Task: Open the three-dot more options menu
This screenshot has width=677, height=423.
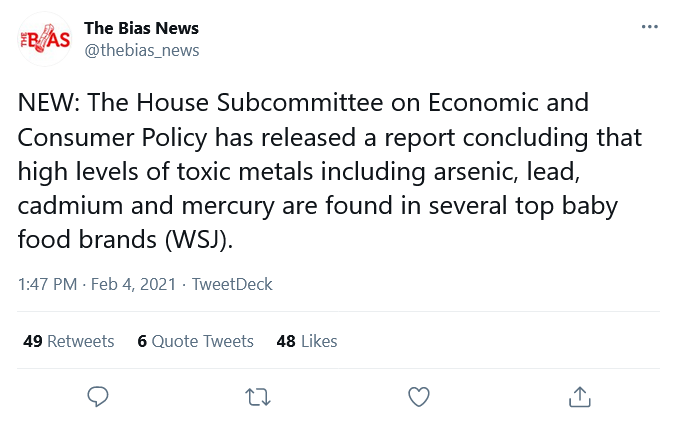Action: tap(650, 27)
